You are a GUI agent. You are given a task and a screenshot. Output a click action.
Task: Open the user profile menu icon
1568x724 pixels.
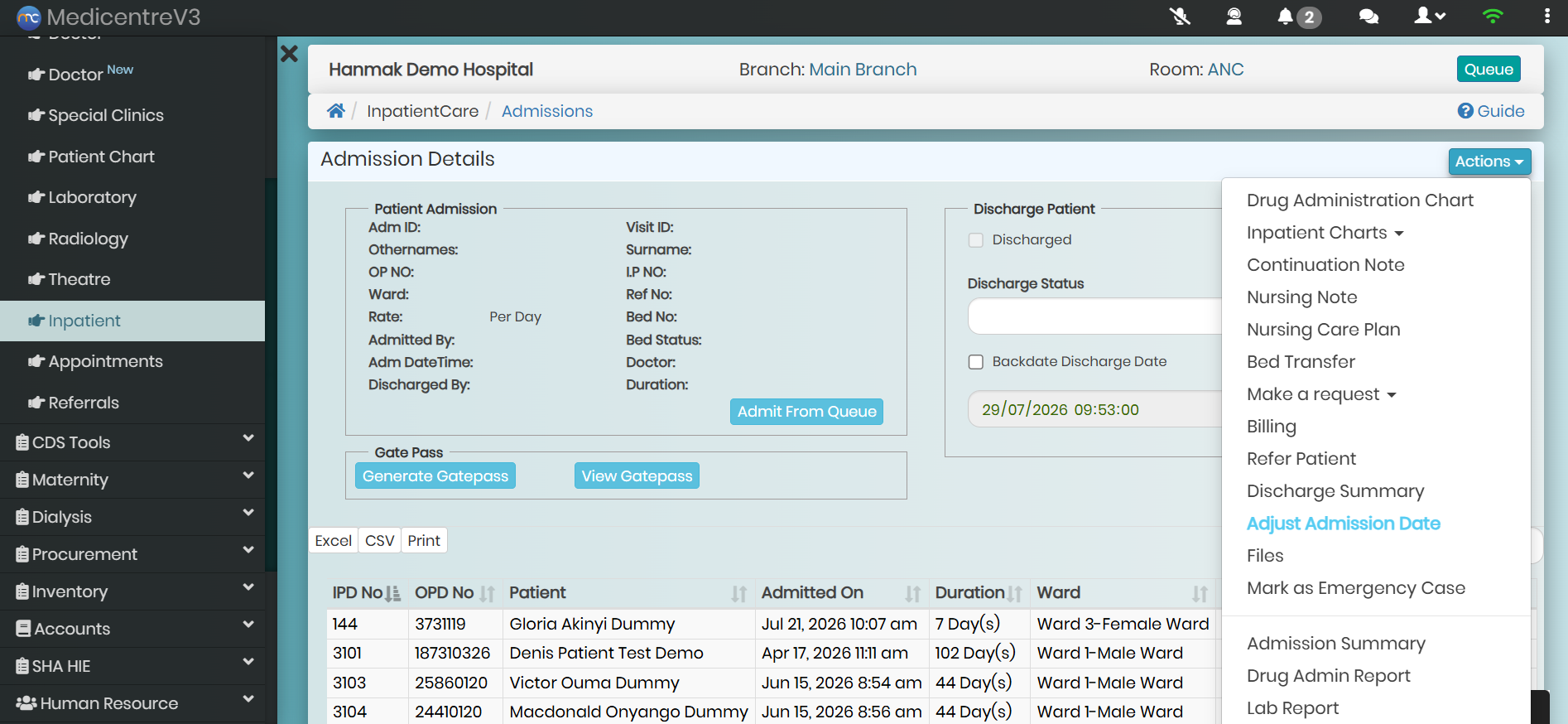1430,16
